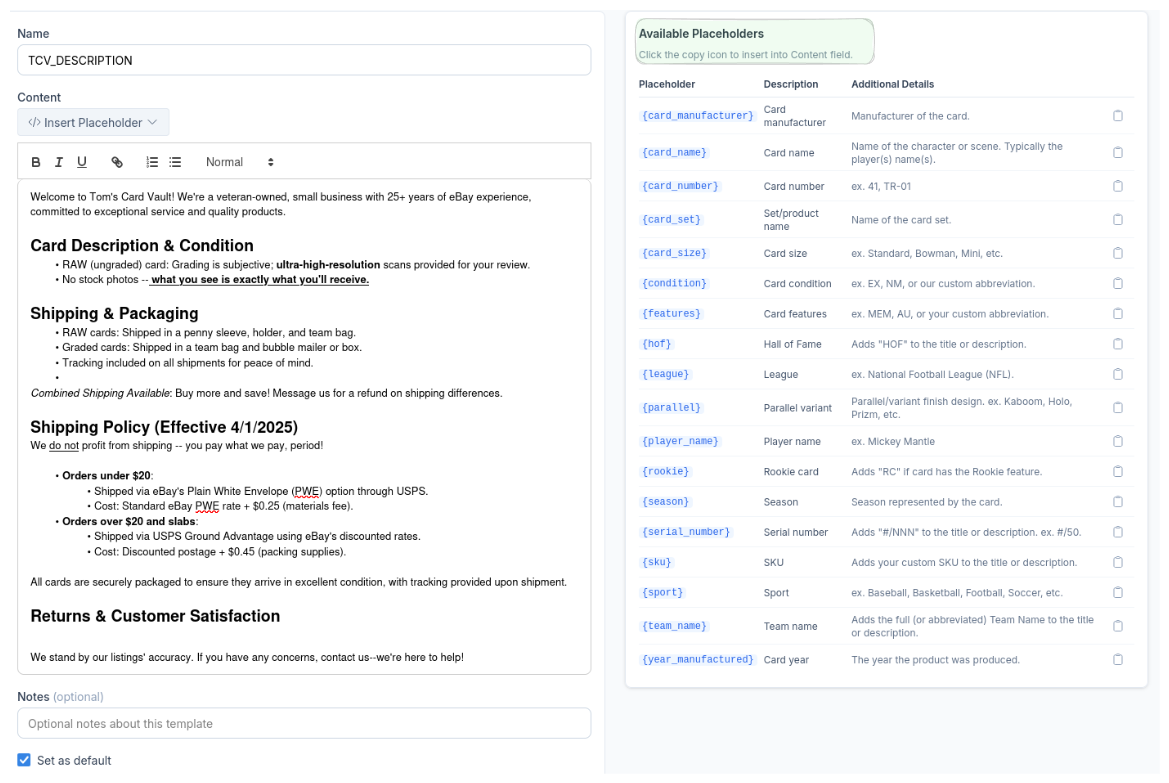Copy the {card_manufacturer} placeholder

point(1118,113)
